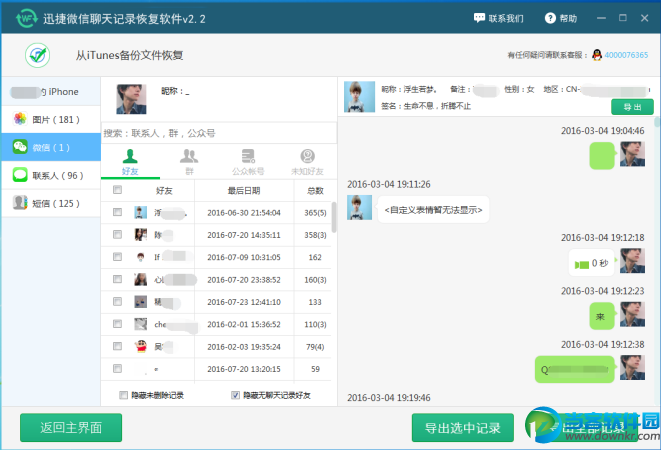Click friend avatar in the 365(5) row
Viewport: 661px width, 450px height.
tap(140, 212)
